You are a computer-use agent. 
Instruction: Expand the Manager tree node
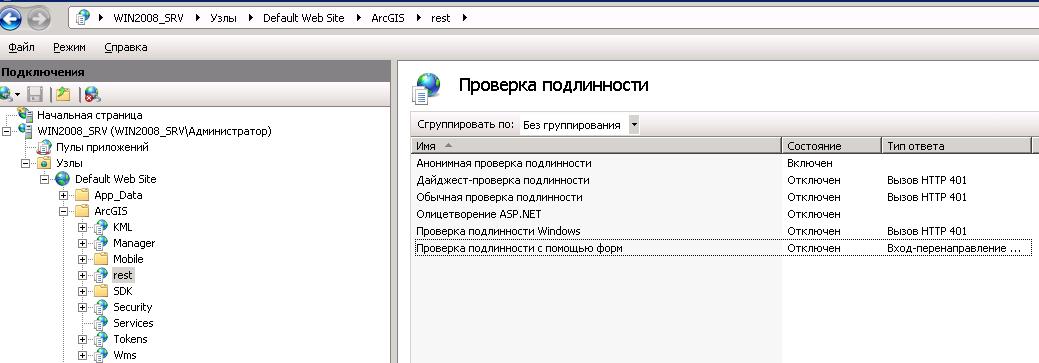tap(82, 243)
